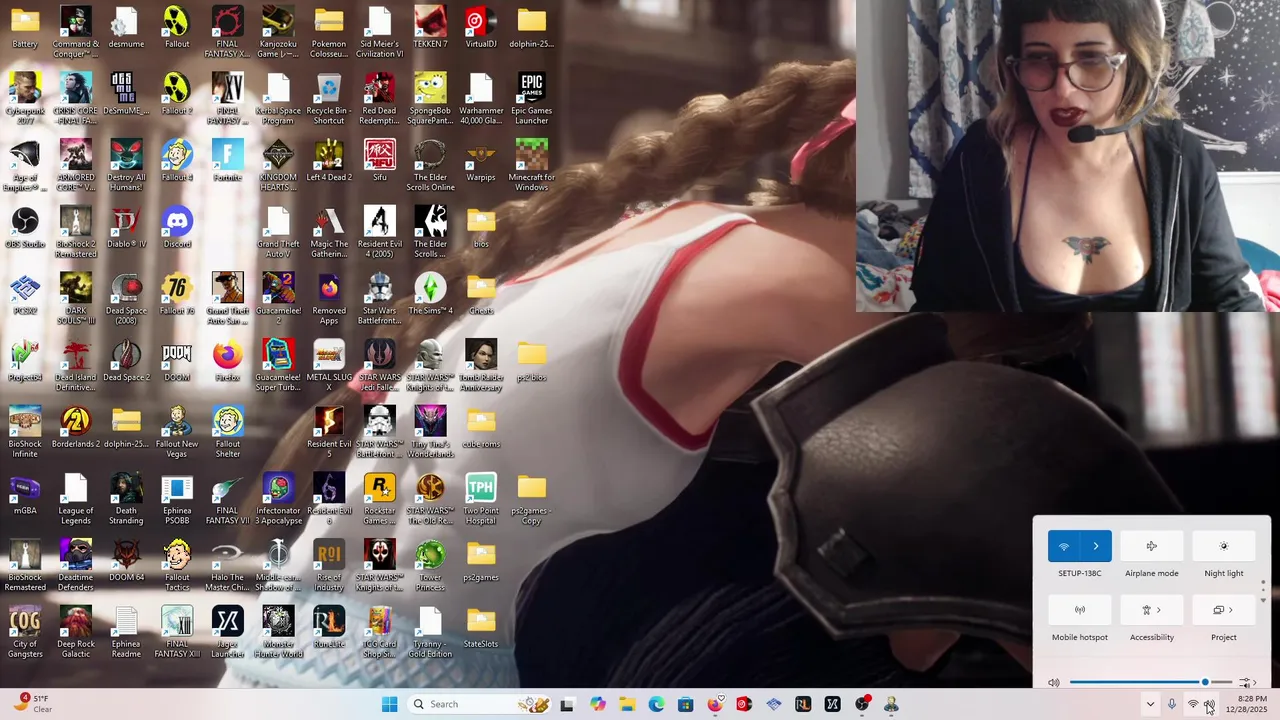Select the StateSlots folder
Viewport: 1280px width, 720px height.
(481, 627)
